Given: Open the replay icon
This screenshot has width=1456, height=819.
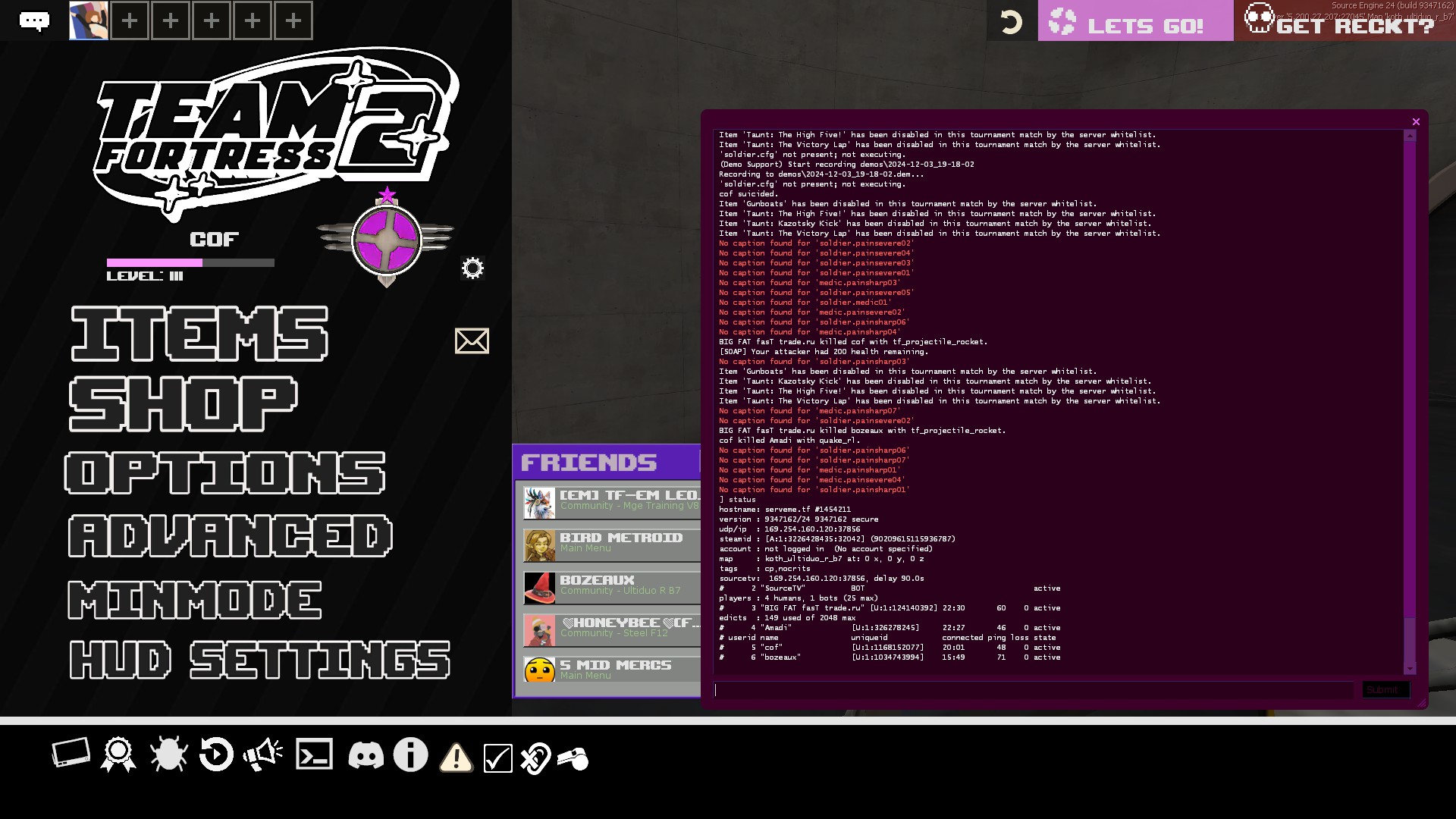Looking at the screenshot, I should [x=216, y=755].
